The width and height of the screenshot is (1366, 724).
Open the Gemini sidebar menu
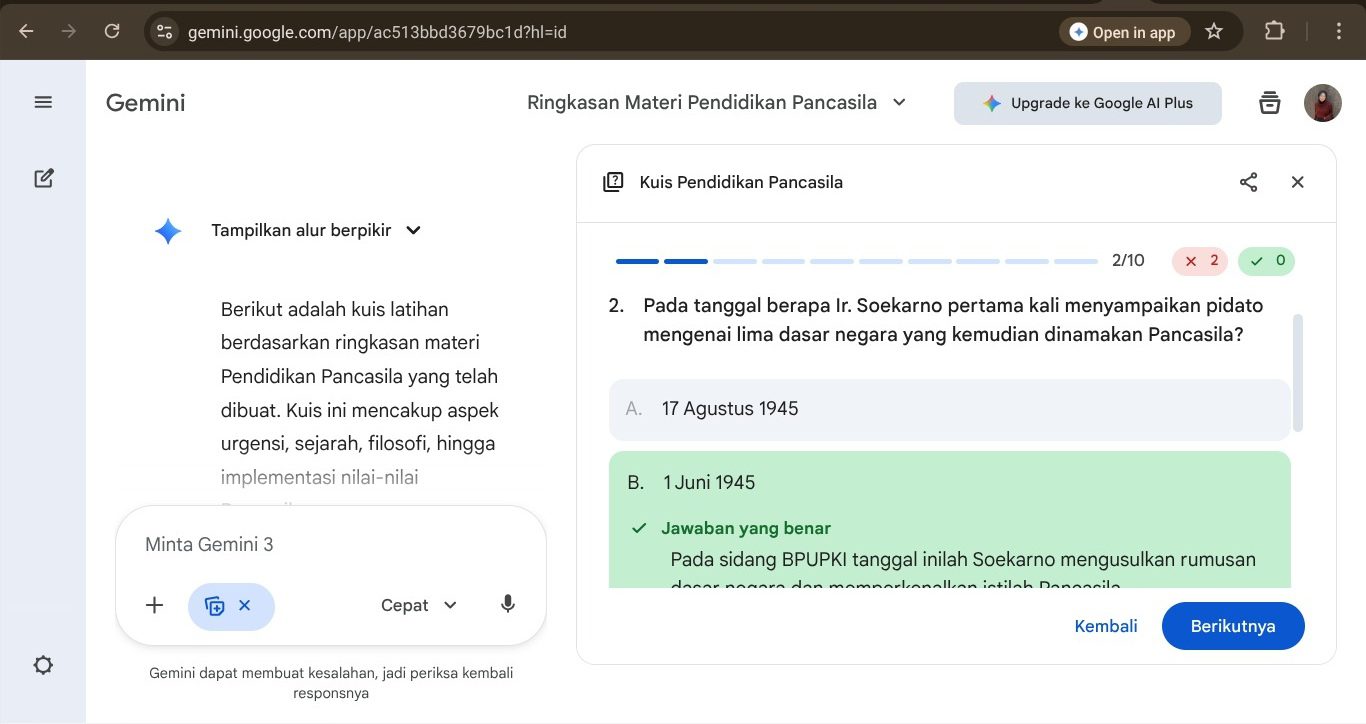click(43, 101)
